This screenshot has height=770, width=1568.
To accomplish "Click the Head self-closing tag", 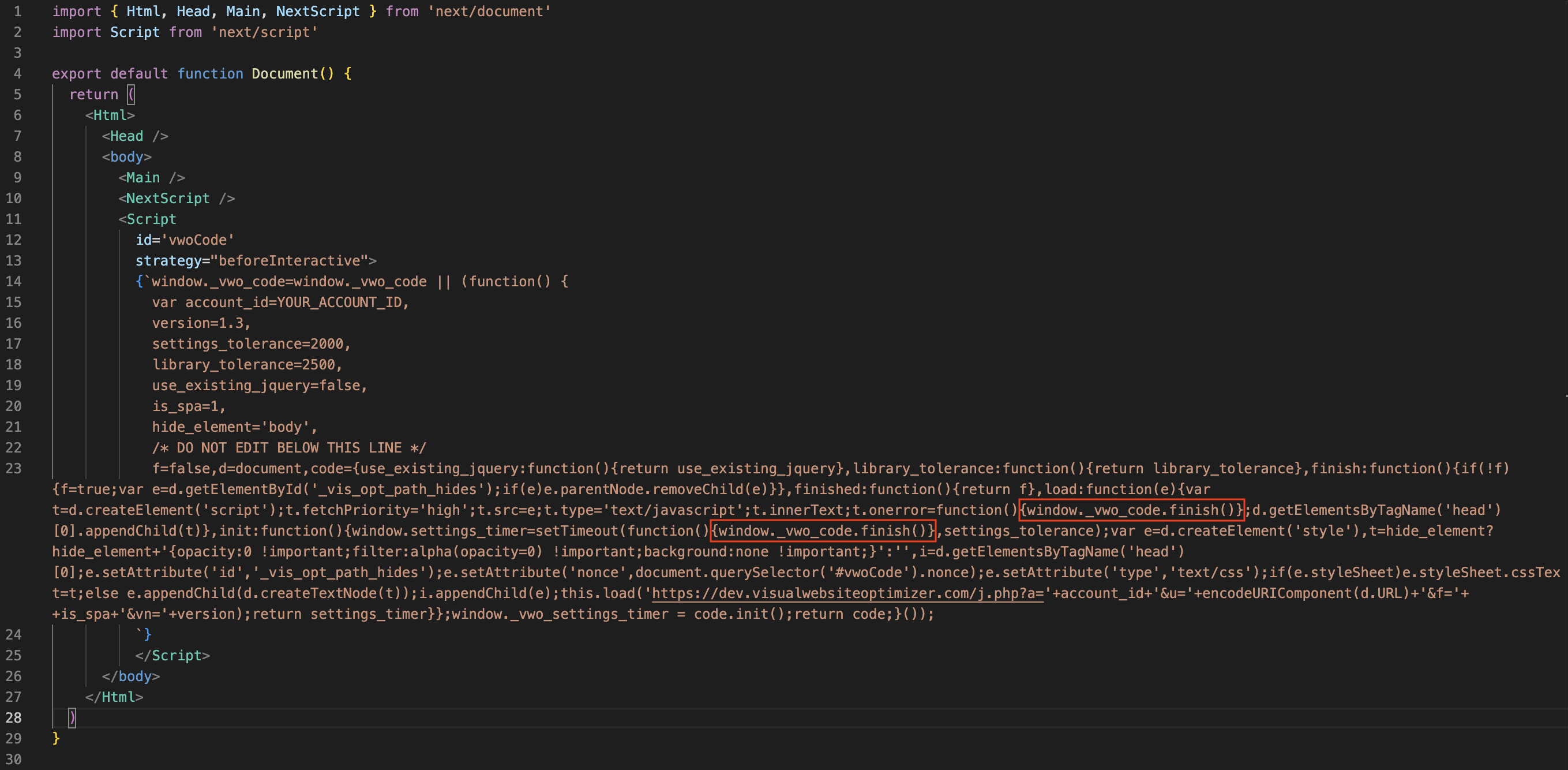I will point(135,136).
